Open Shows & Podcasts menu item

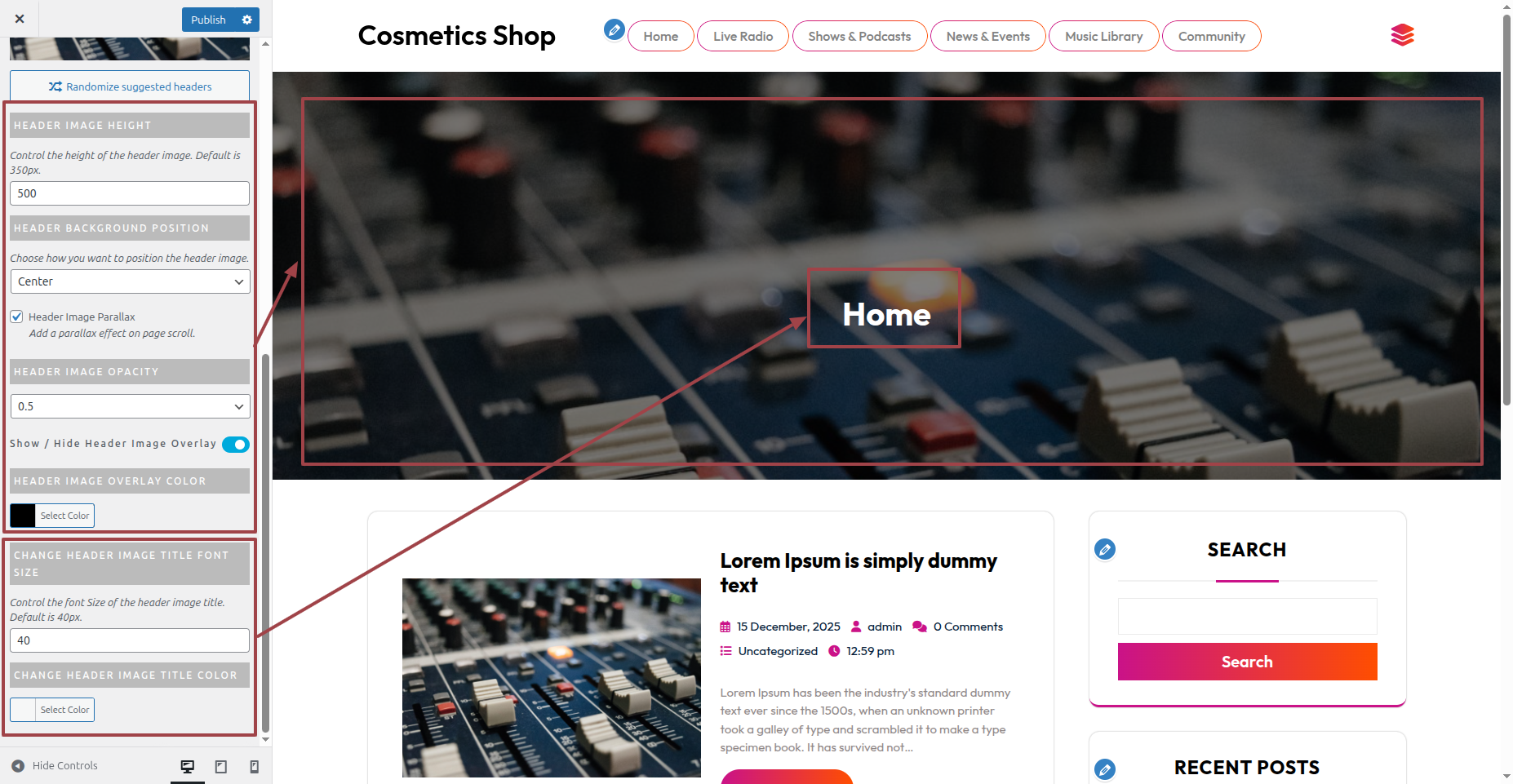859,36
